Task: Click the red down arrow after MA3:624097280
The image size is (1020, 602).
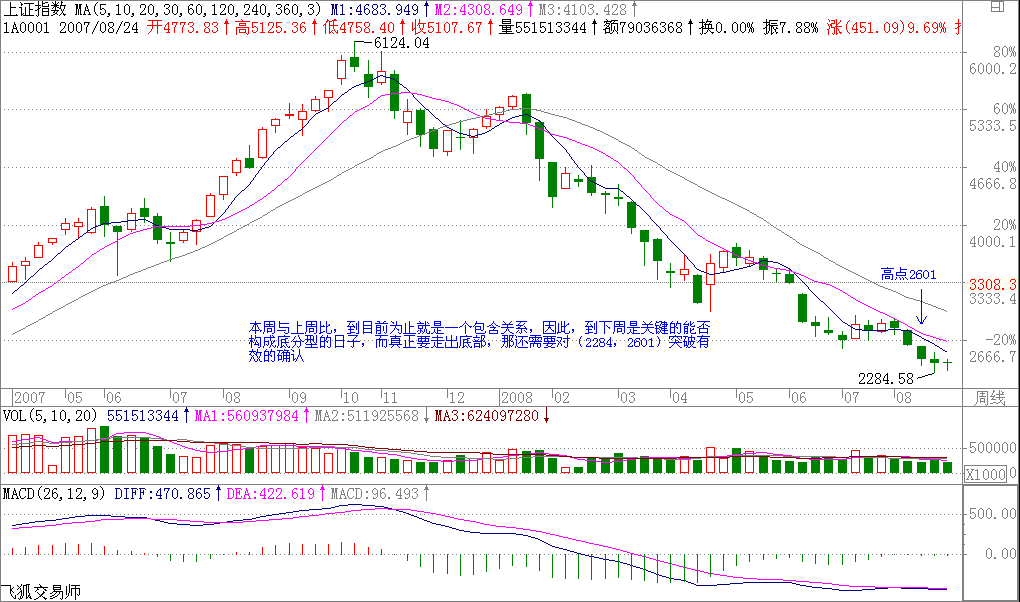Action: (x=547, y=415)
